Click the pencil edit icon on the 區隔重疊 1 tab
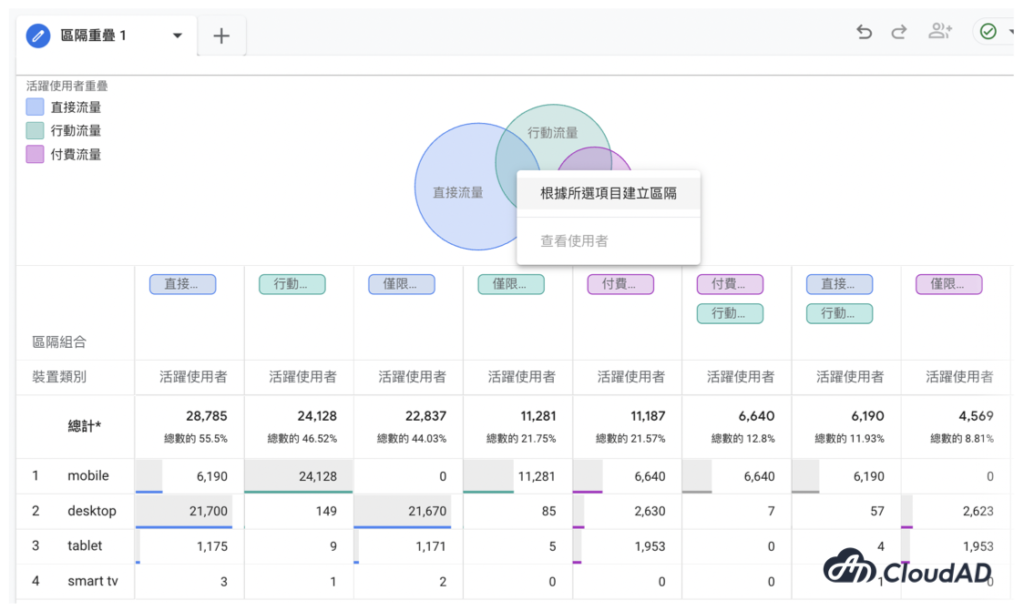1024x611 pixels. pos(38,35)
